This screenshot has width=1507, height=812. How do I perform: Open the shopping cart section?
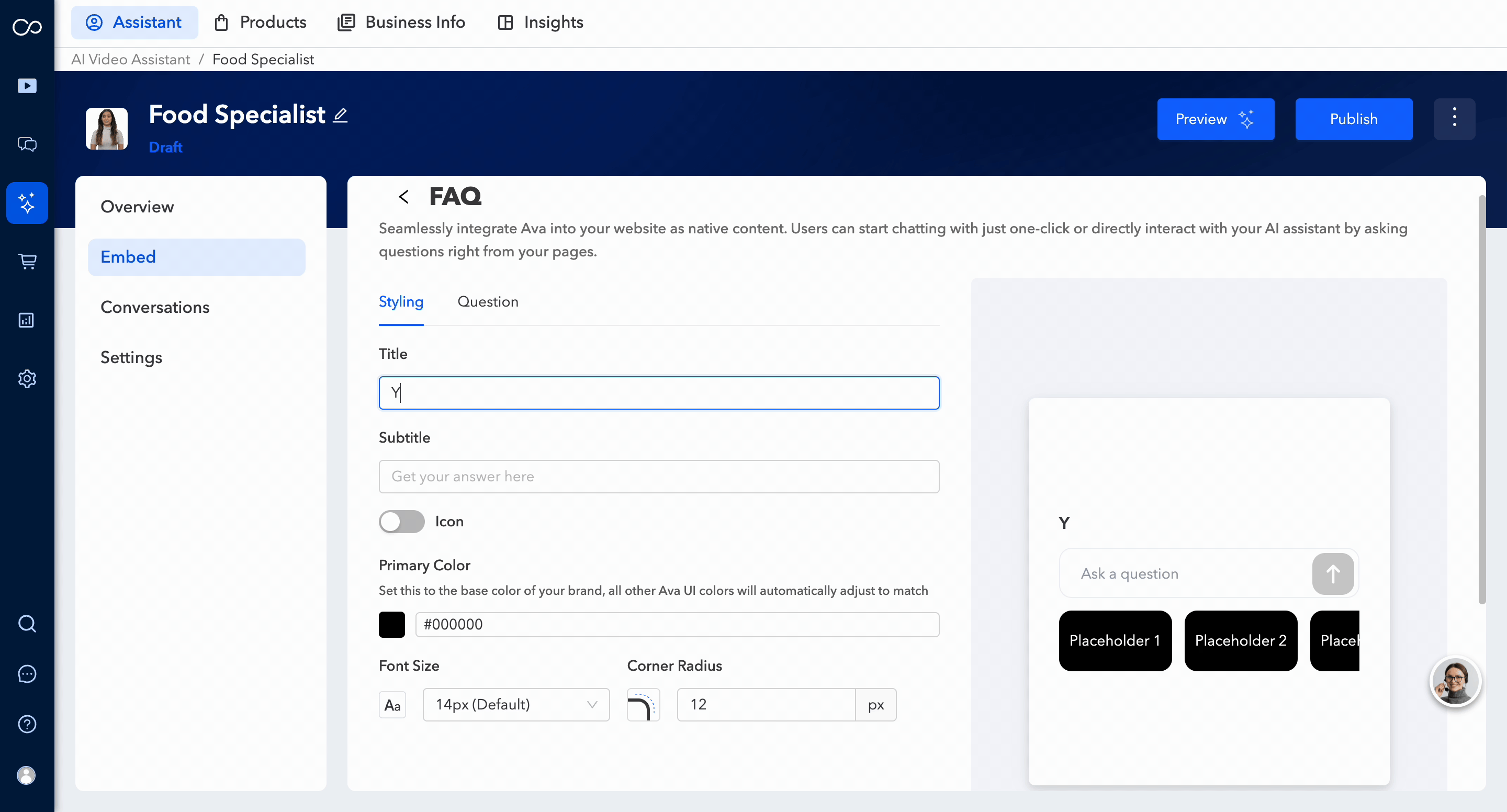click(x=27, y=262)
